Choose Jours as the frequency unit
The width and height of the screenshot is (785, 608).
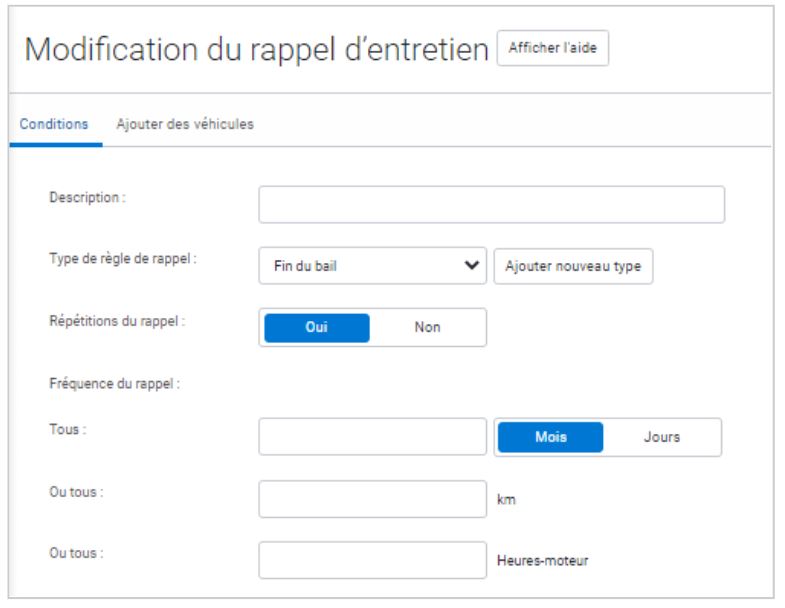(x=662, y=437)
